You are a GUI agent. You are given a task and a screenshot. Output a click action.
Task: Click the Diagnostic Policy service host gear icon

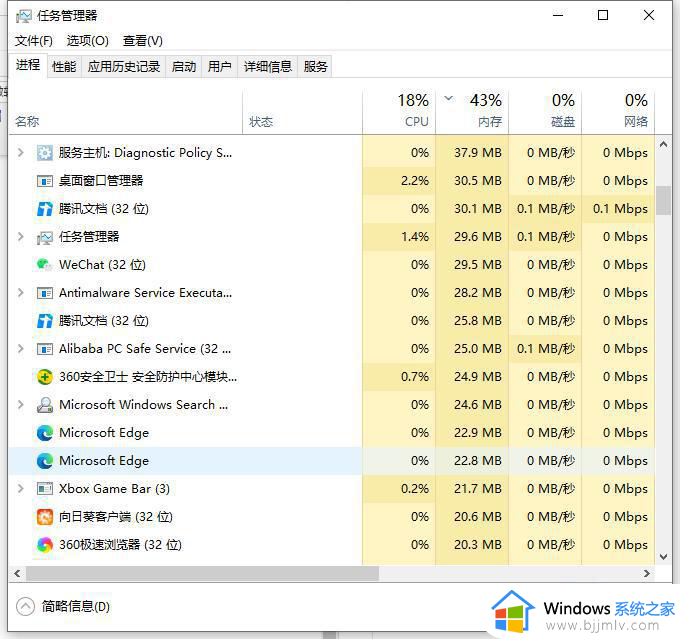45,153
